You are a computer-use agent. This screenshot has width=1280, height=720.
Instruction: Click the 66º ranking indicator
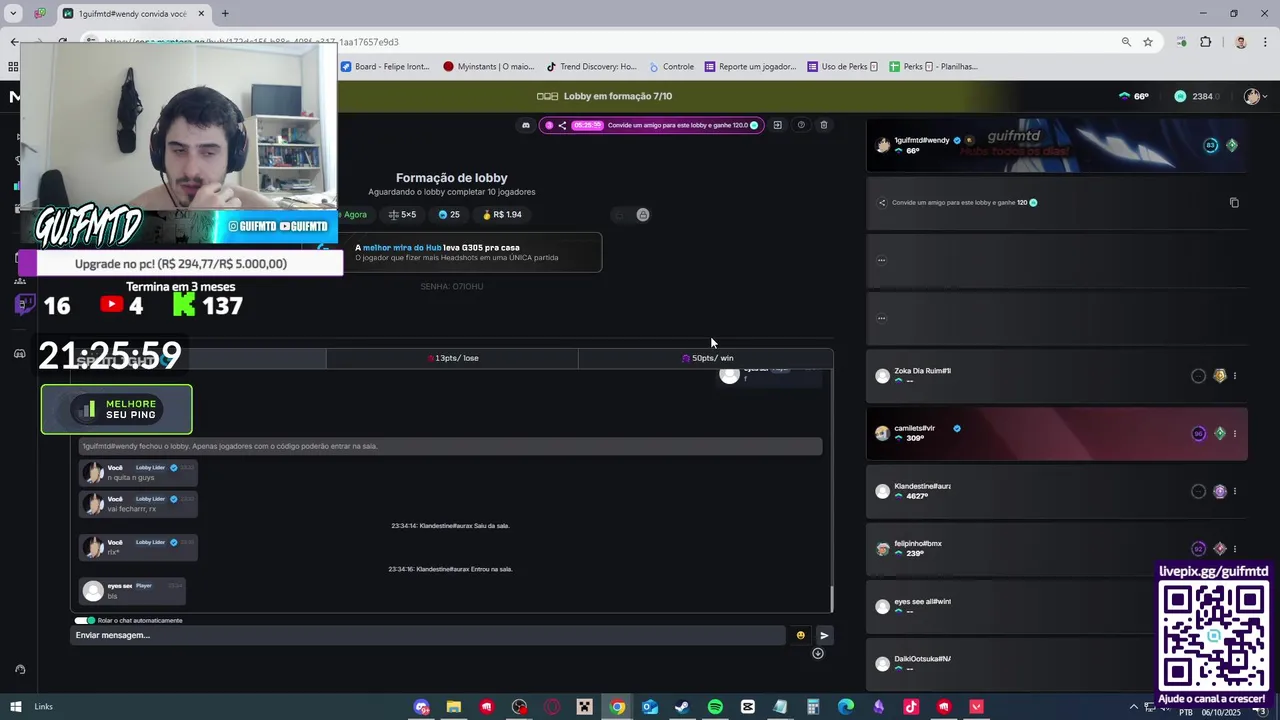pyautogui.click(x=1134, y=96)
